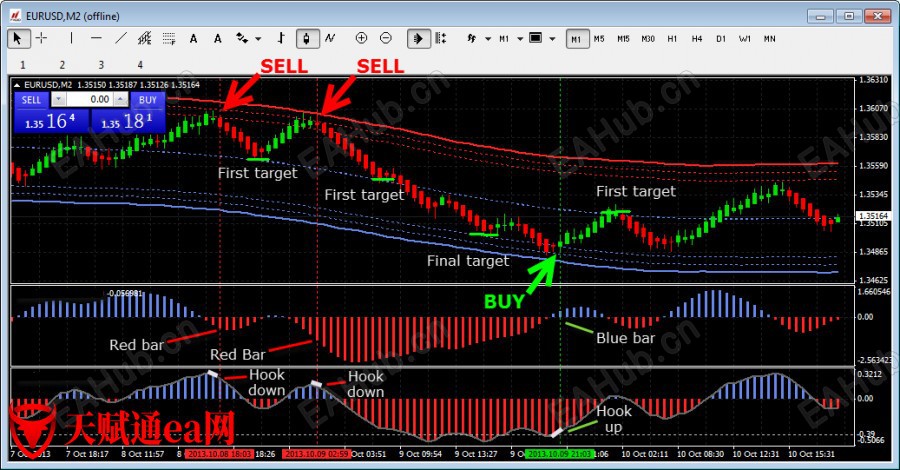Choose the trendline drawing tool
The image size is (900, 470).
pos(121,38)
